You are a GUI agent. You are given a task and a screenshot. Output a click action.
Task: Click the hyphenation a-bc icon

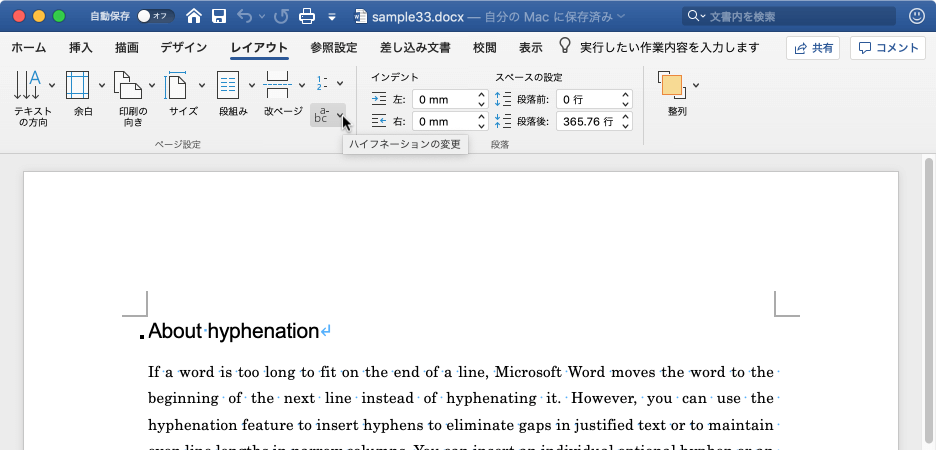pos(322,115)
